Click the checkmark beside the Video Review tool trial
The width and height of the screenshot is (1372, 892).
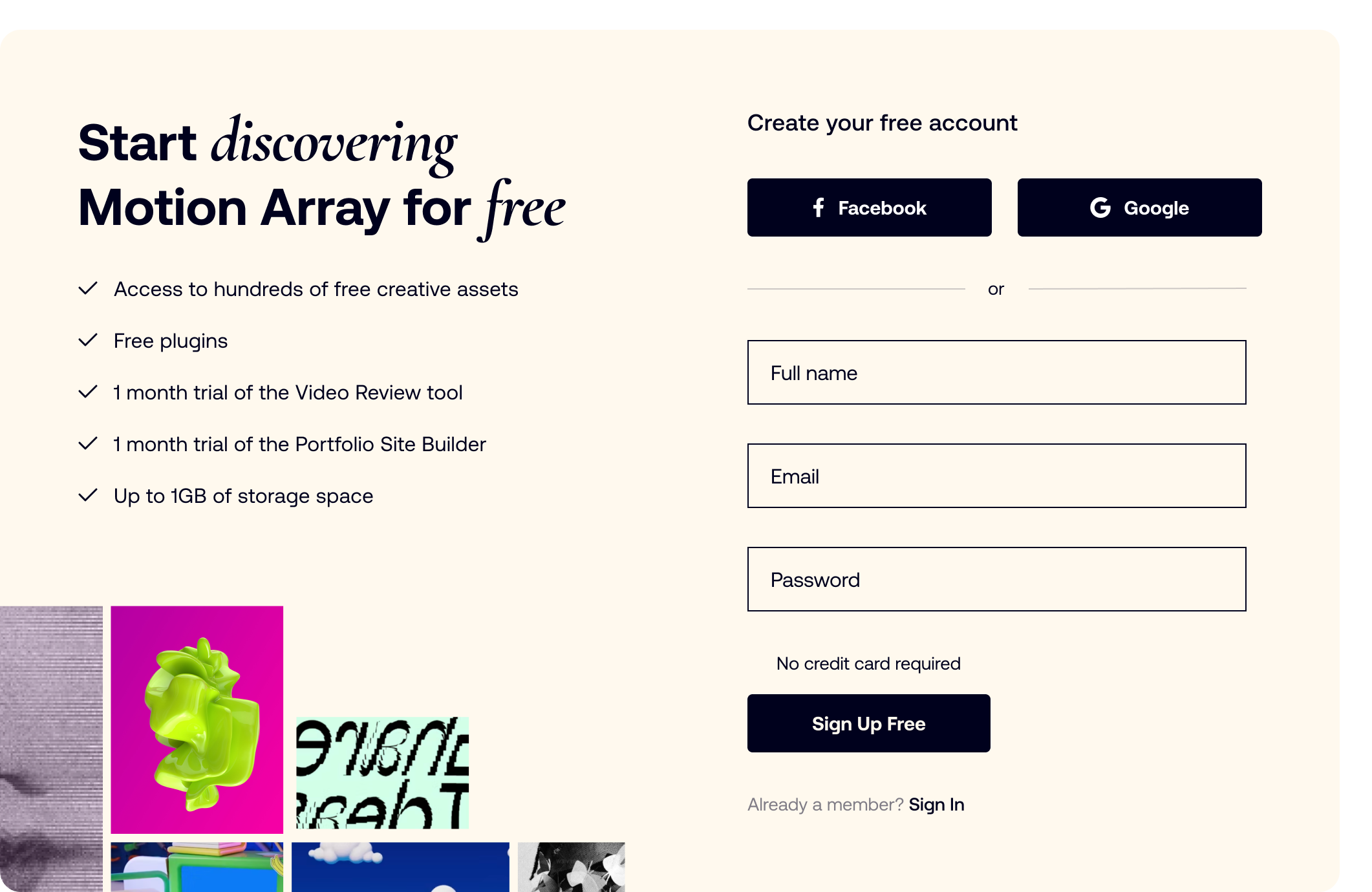point(88,392)
